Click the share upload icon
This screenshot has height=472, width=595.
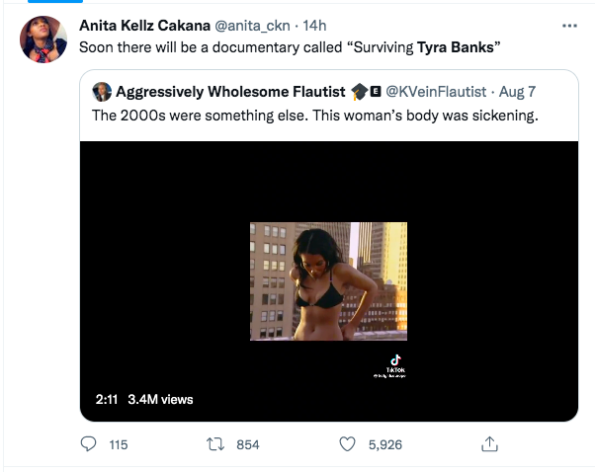(x=489, y=444)
